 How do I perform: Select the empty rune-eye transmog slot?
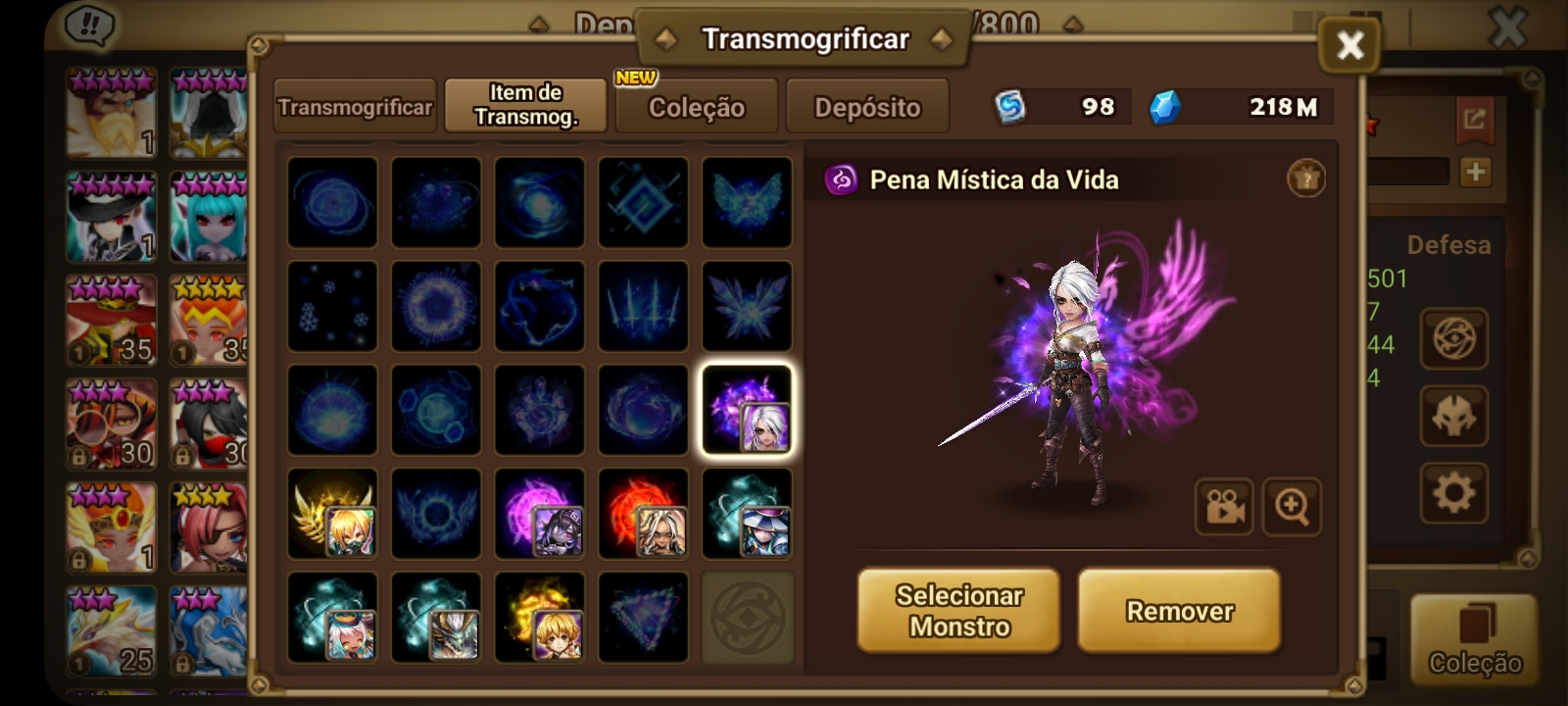pyautogui.click(x=747, y=618)
